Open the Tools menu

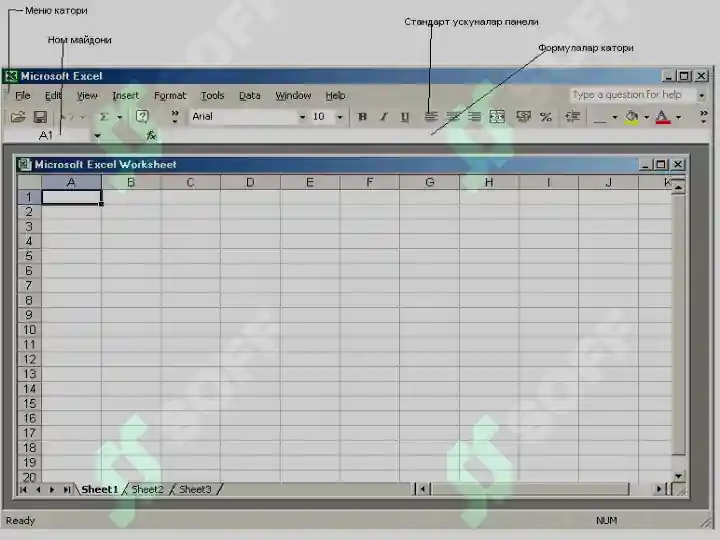tap(212, 96)
